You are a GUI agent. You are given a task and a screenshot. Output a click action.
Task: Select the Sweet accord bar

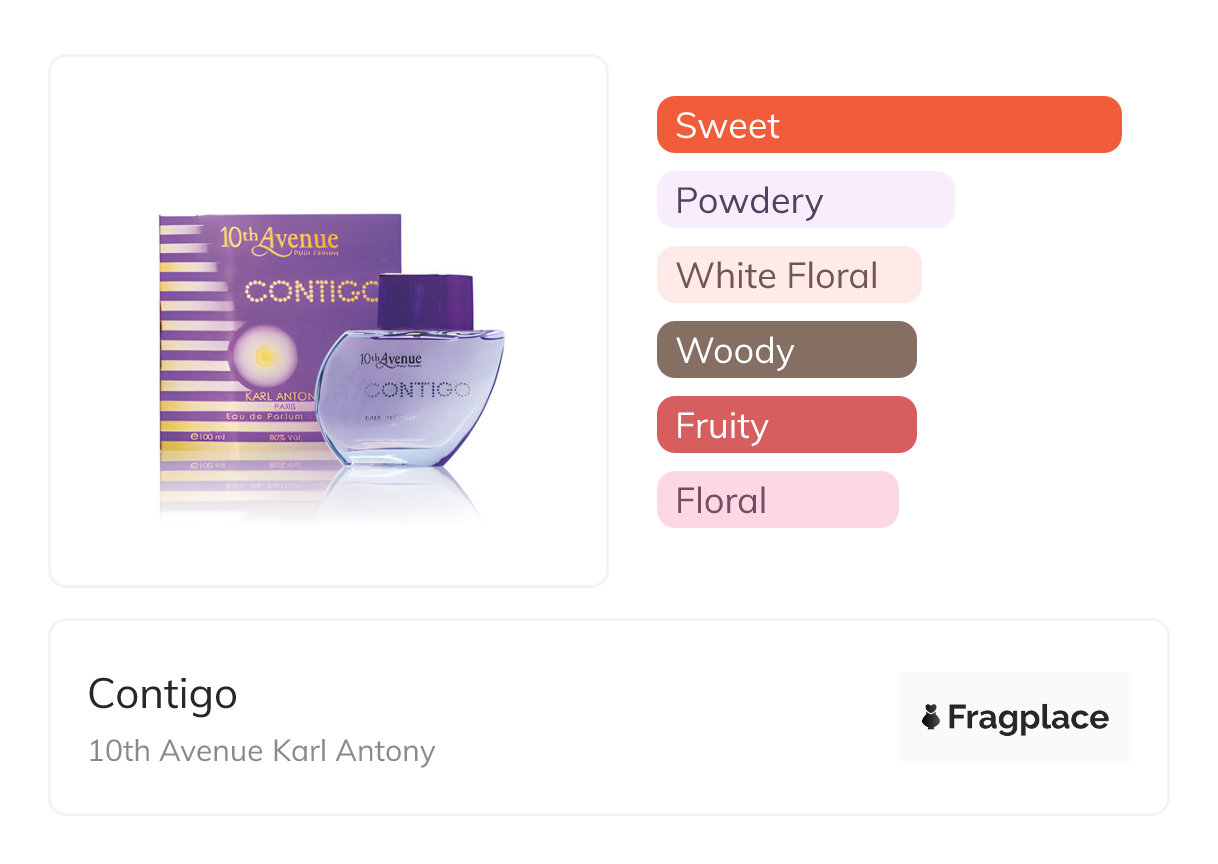click(888, 125)
